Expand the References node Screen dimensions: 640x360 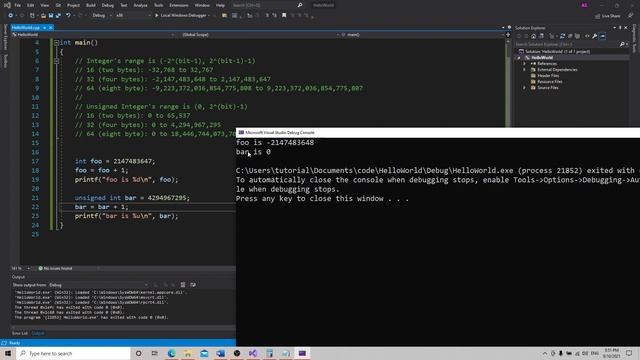(525, 64)
